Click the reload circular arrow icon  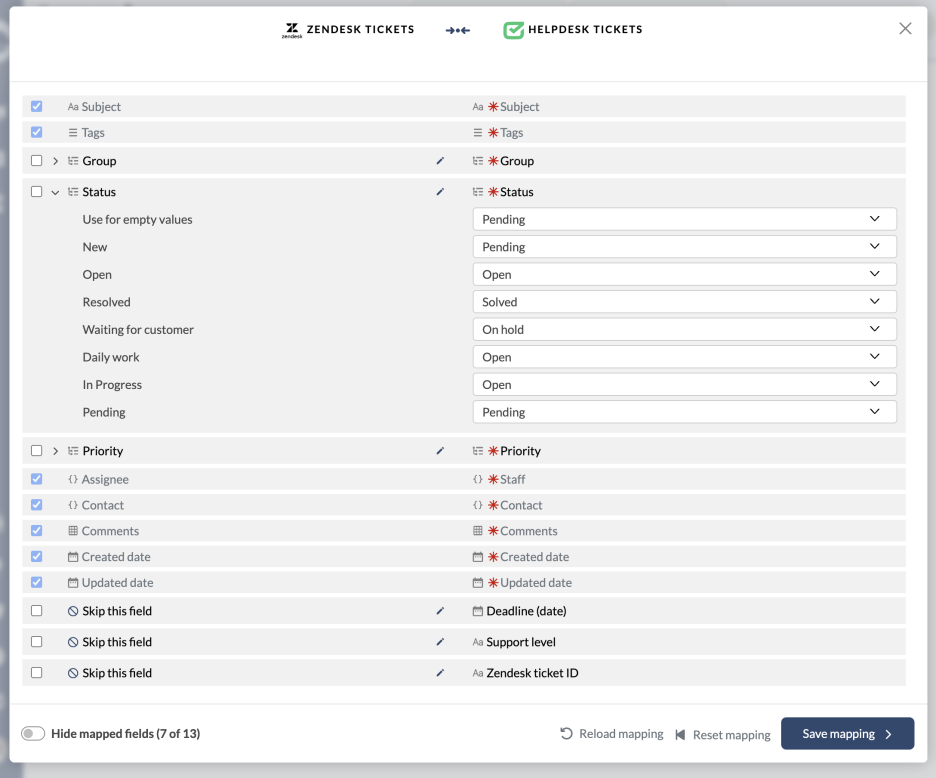coord(566,733)
